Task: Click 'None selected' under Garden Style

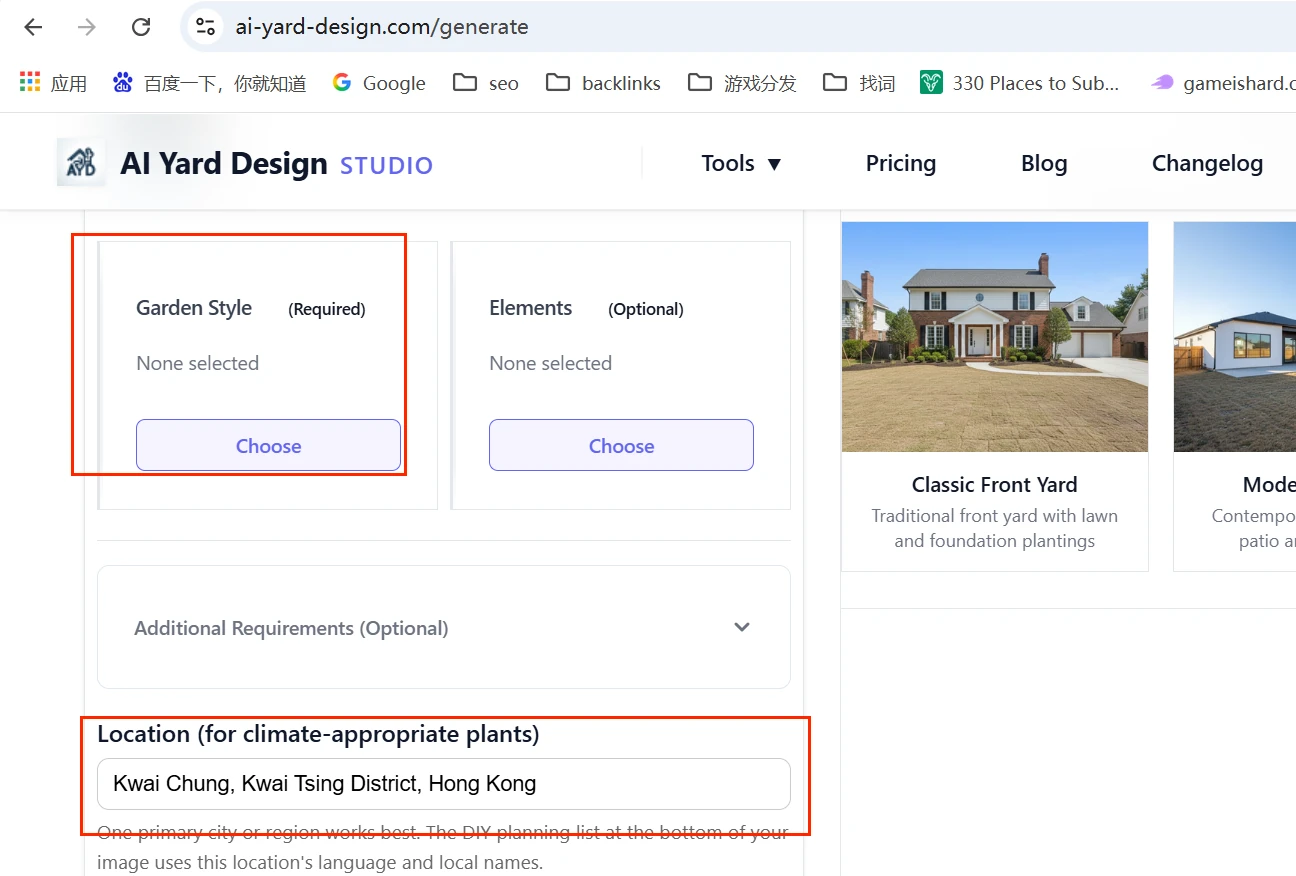Action: tap(198, 363)
